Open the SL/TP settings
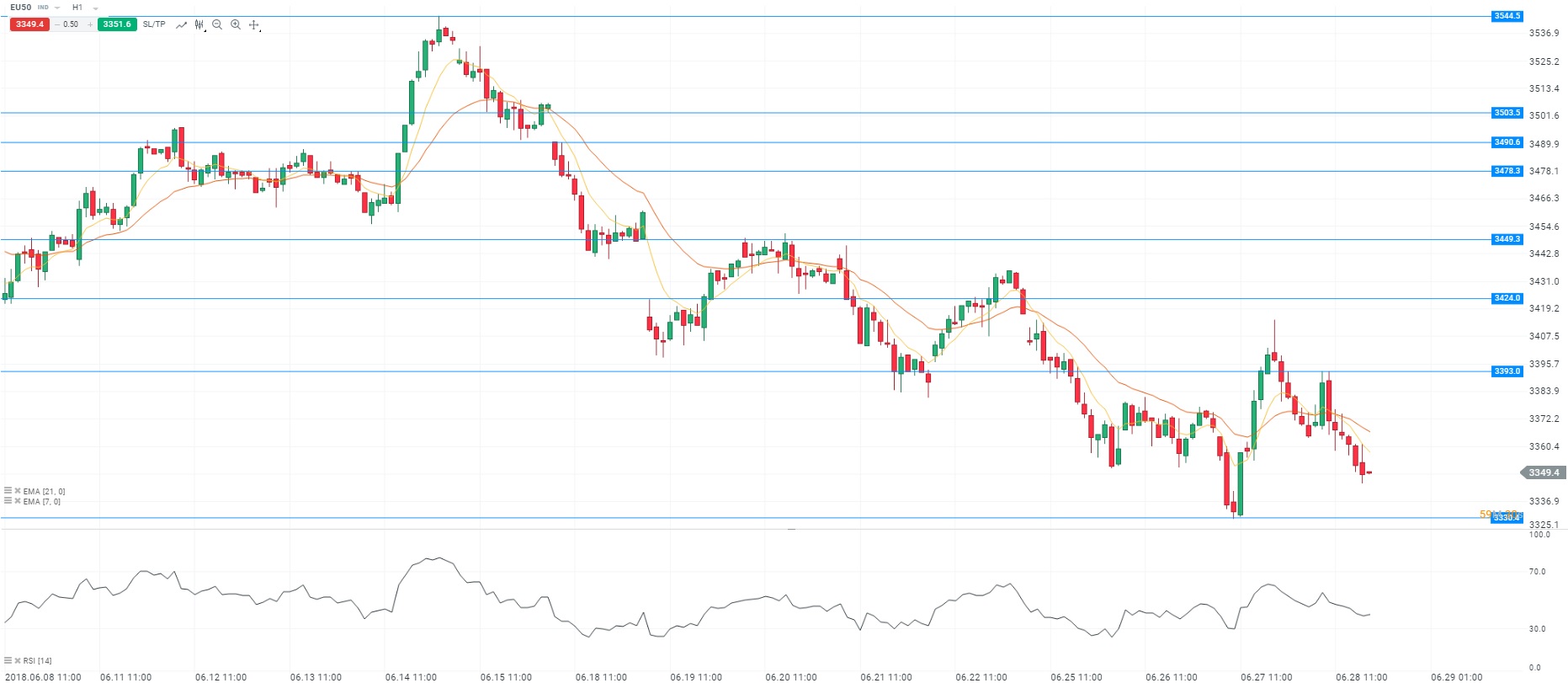The width and height of the screenshot is (1568, 683). (154, 24)
